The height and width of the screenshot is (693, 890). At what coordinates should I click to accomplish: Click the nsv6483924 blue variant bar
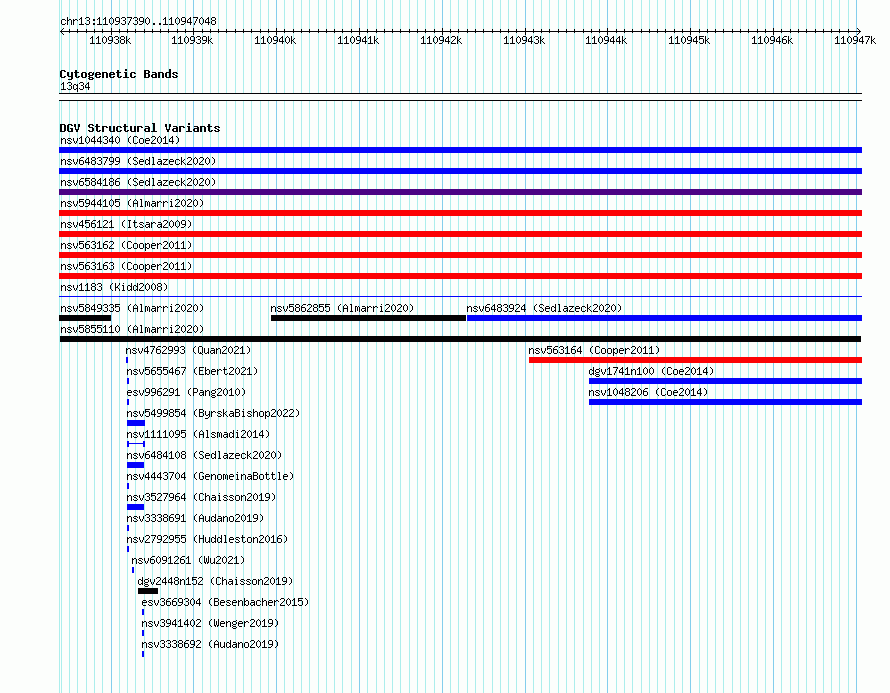(664, 318)
